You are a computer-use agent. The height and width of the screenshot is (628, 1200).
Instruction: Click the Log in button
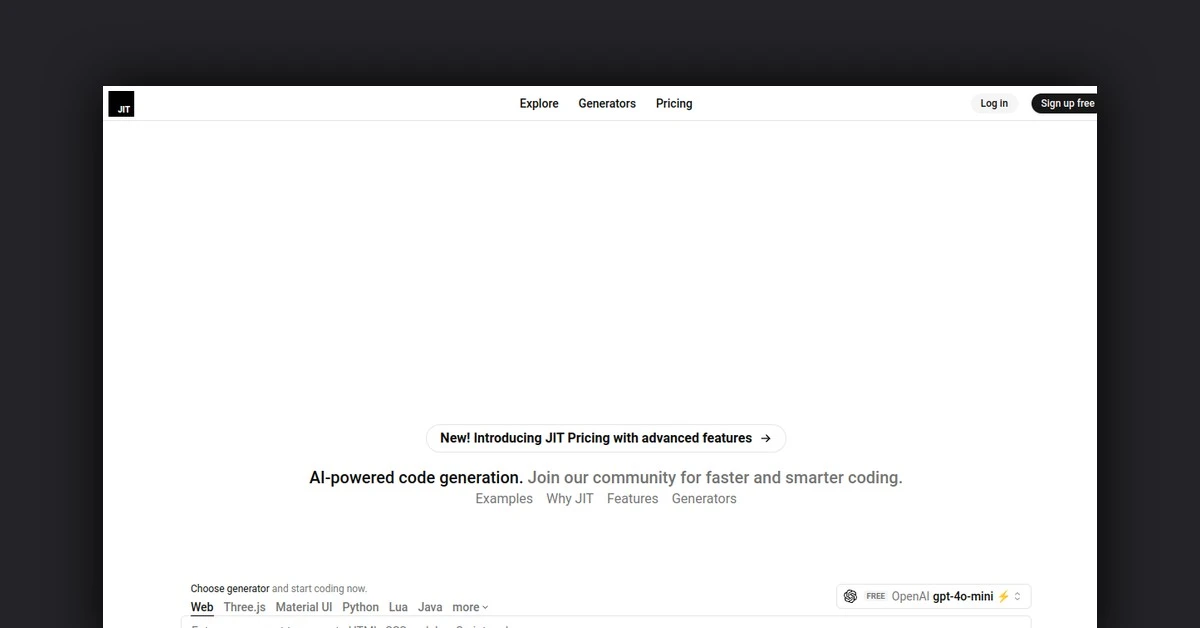click(993, 103)
